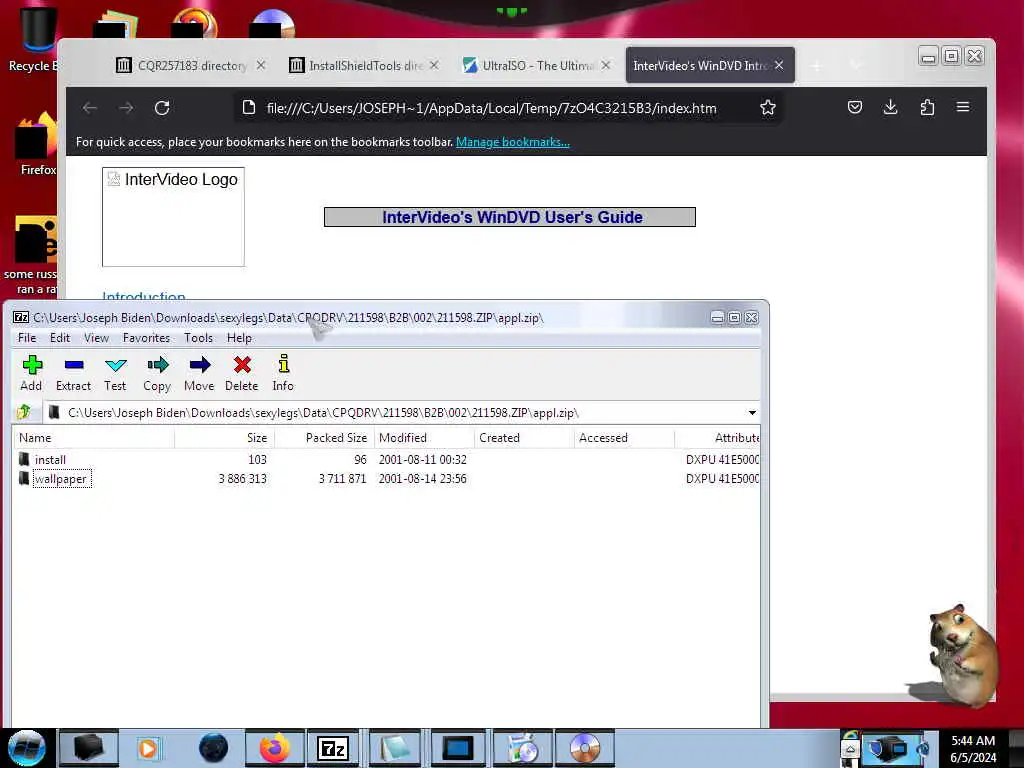Viewport: 1024px width, 768px height.
Task: Click the Add button in 7-Zip toolbar
Action: pyautogui.click(x=31, y=373)
